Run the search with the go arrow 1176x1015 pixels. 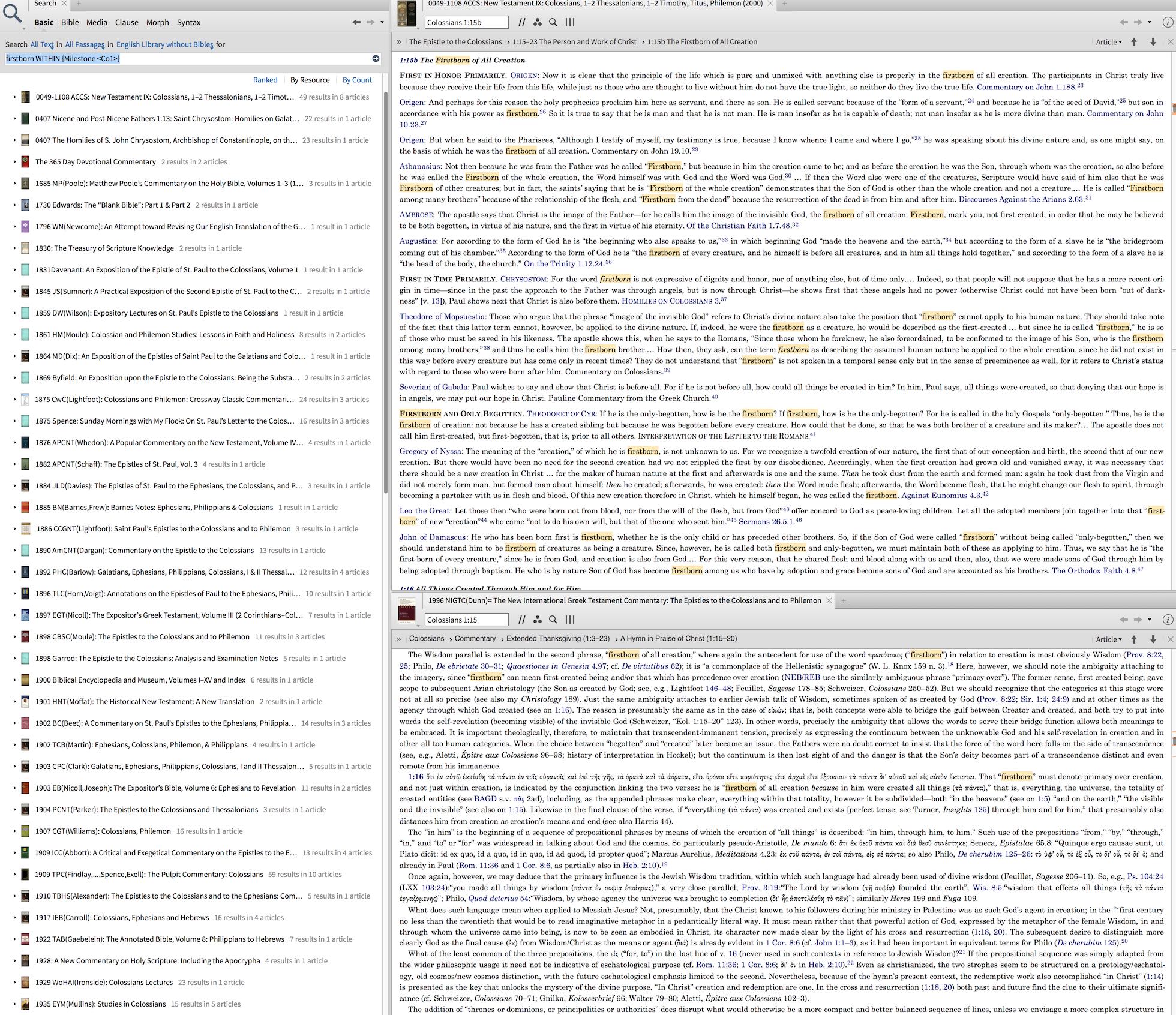[x=376, y=58]
